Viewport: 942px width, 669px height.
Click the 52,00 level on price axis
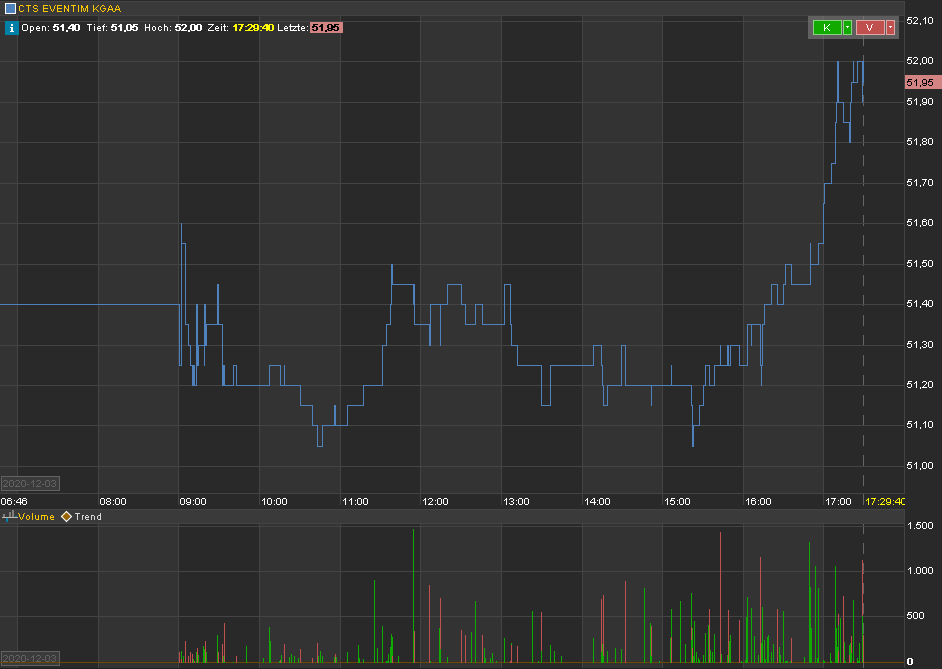[x=919, y=60]
